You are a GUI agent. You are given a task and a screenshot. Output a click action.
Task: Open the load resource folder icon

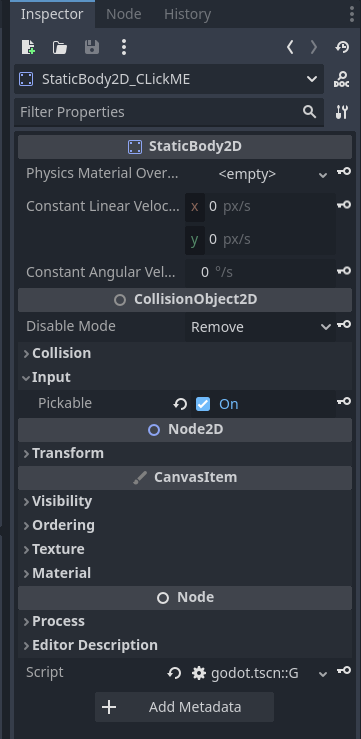(60, 47)
